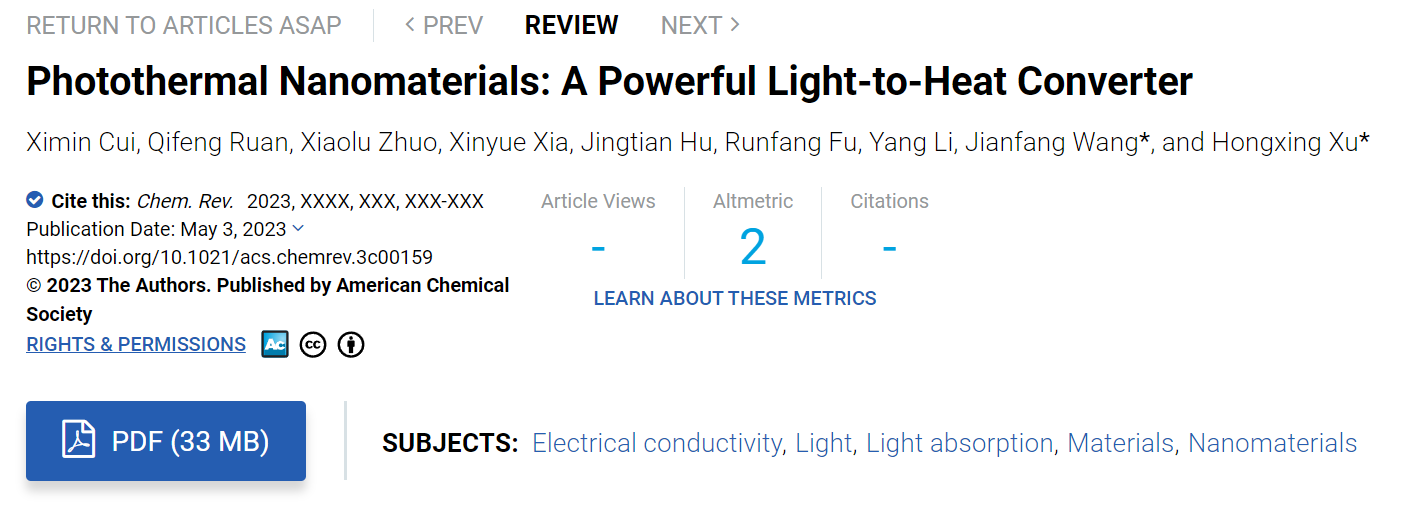
Task: Go to PREV article
Action: coord(444,25)
